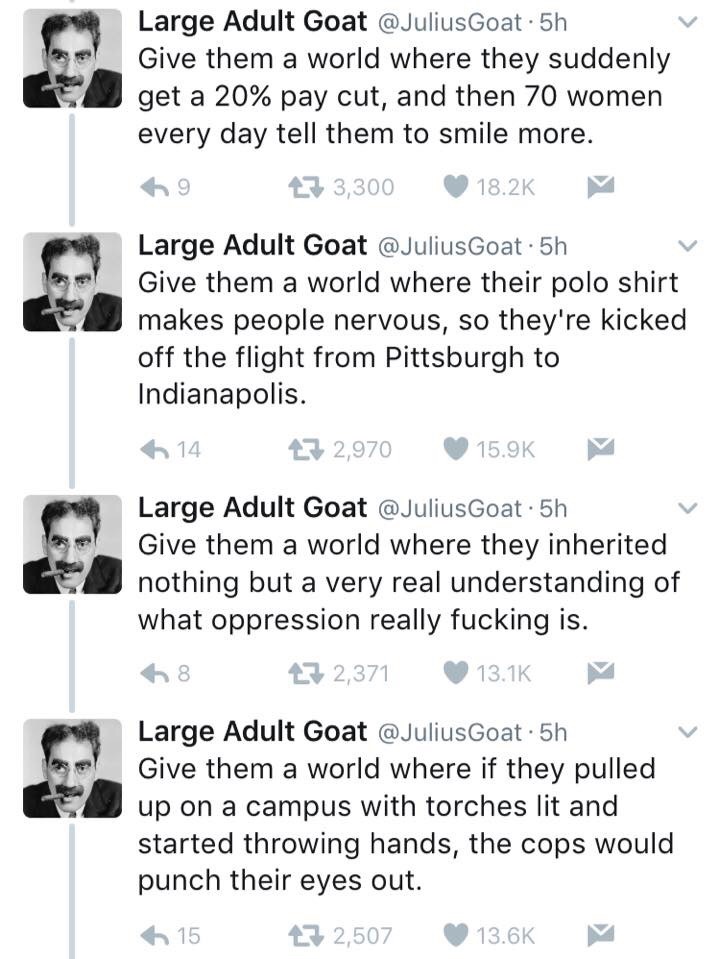The image size is (720, 959).
Task: Expand options chevron on polo shirt tweet
Action: 687,245
